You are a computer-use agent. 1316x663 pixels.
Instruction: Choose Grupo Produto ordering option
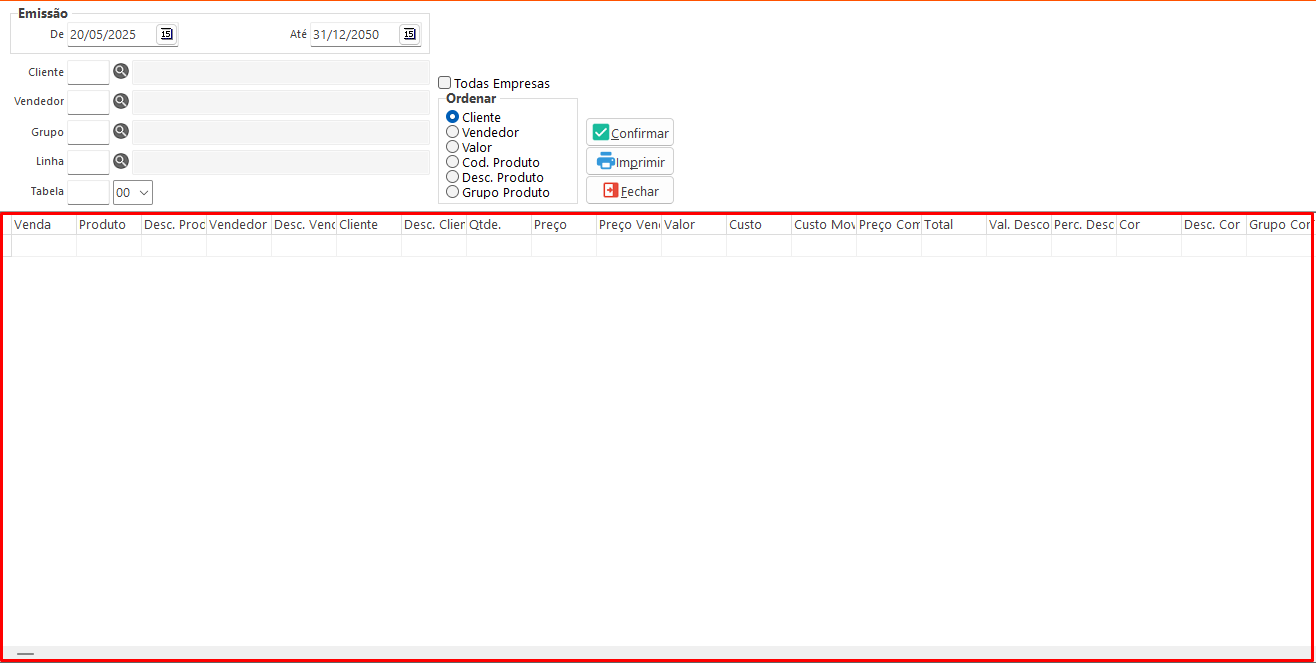453,192
